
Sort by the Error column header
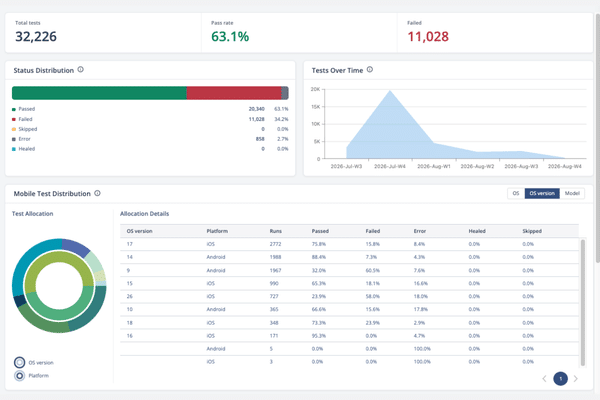(419, 231)
